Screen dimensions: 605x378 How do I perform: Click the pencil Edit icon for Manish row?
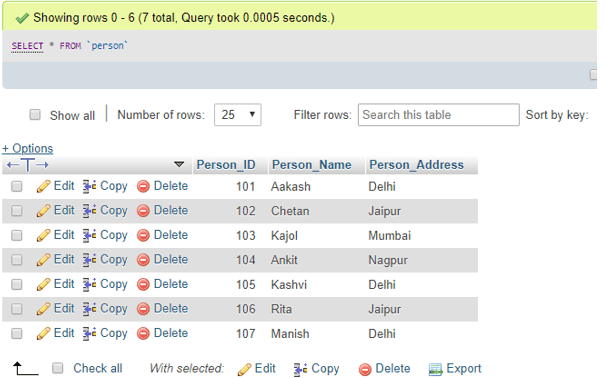43,334
